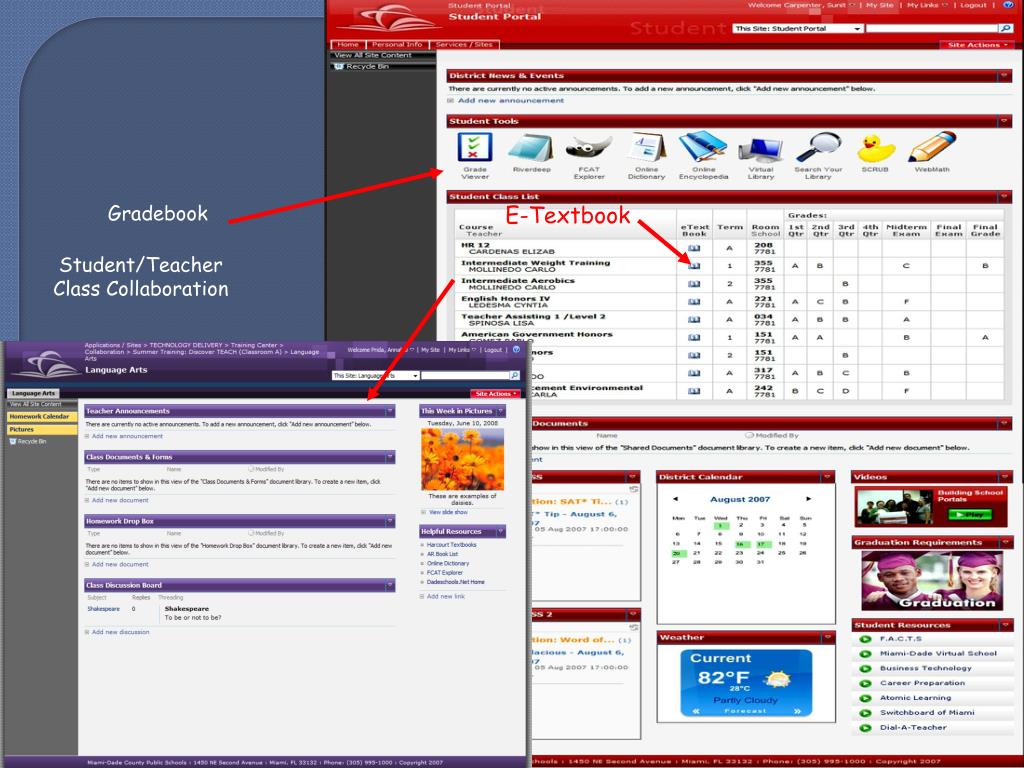Go to next month in District Calendar
The width and height of the screenshot is (1024, 768).
point(808,499)
